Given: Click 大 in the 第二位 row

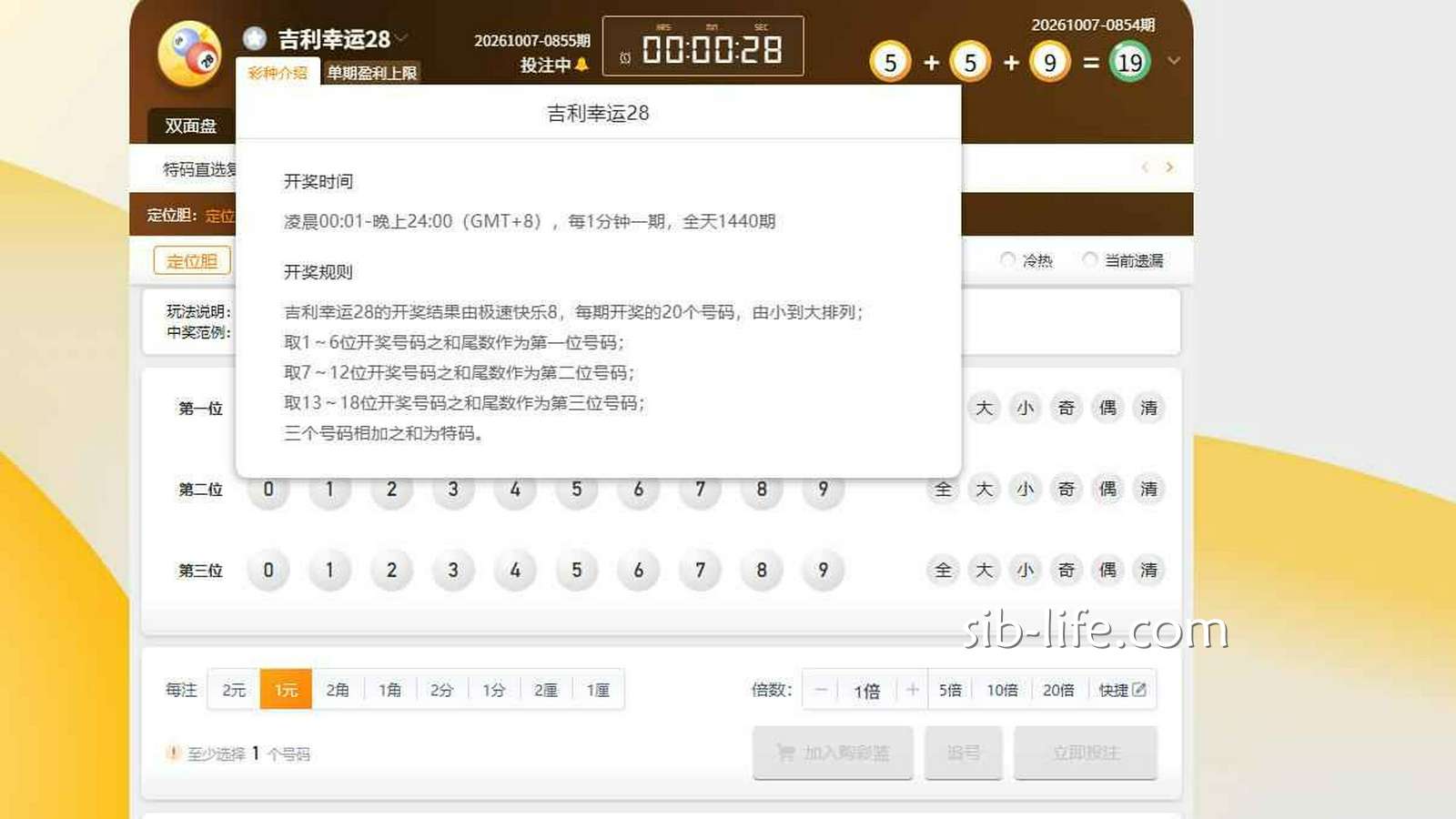Looking at the screenshot, I should coord(985,490).
